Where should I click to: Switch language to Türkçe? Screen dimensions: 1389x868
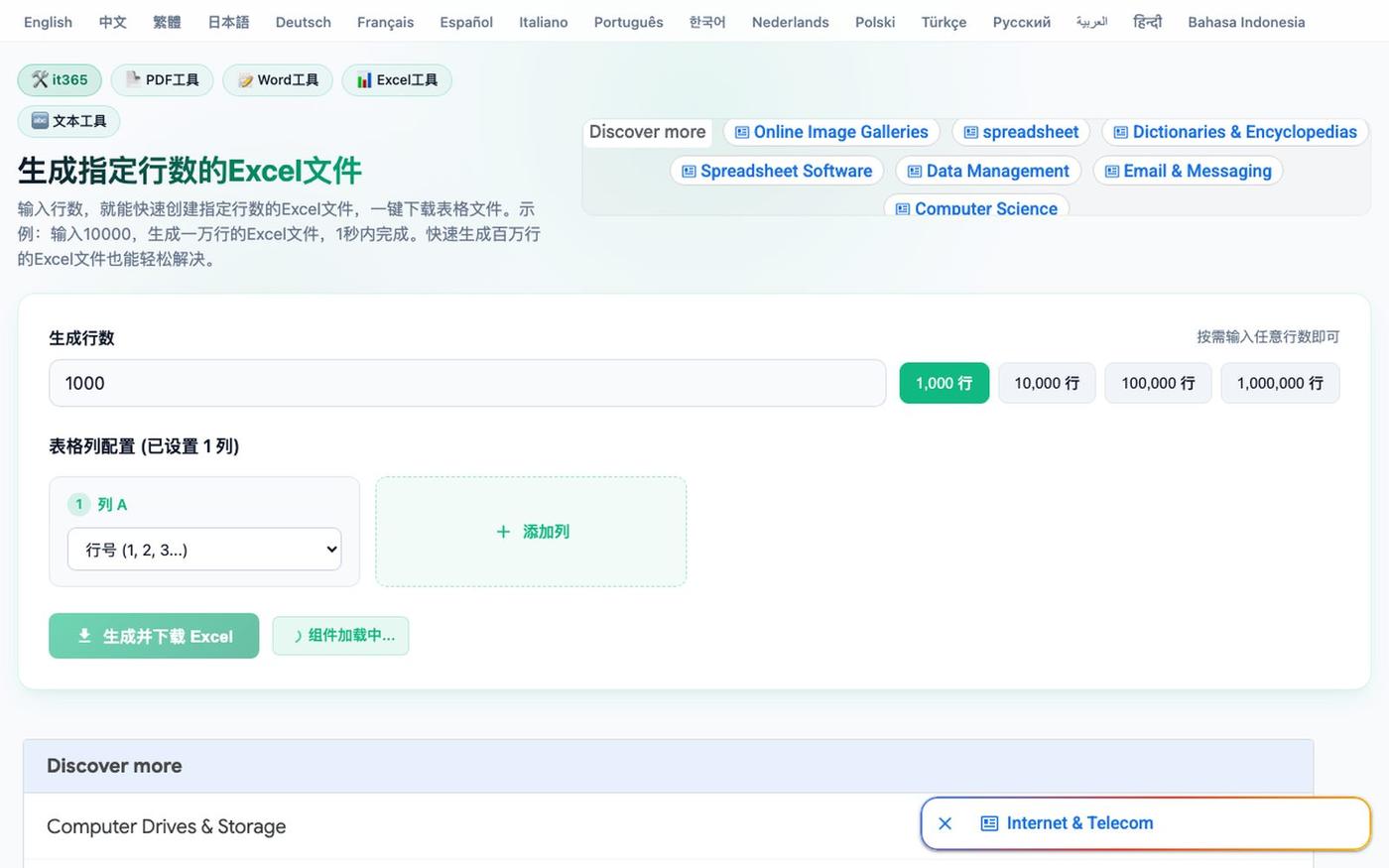944,22
